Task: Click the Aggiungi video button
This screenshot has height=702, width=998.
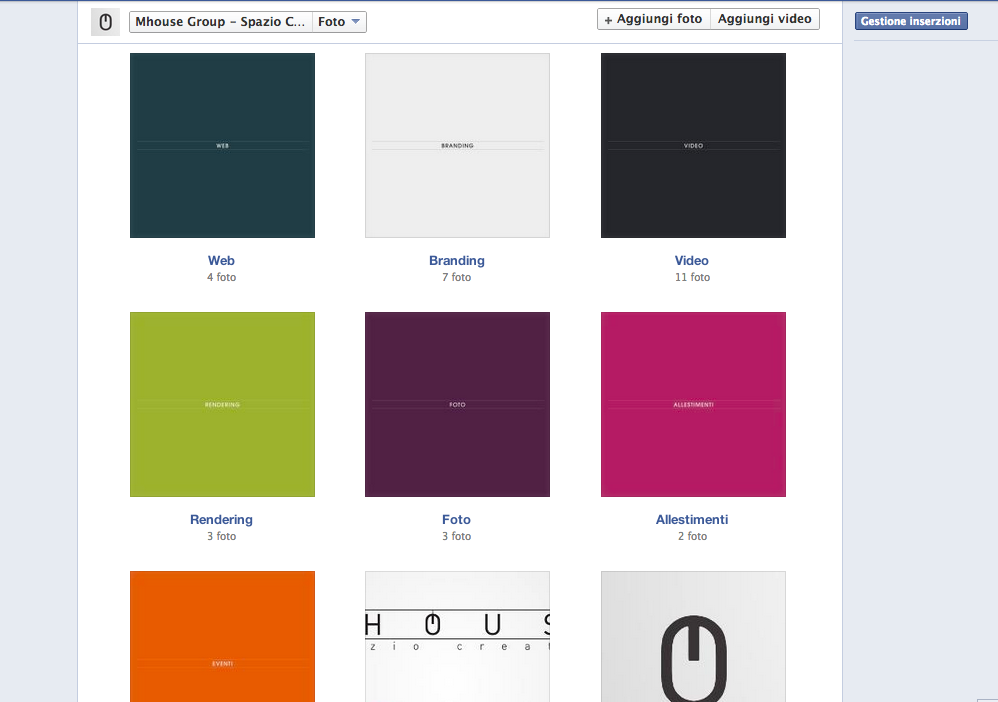Action: point(765,19)
